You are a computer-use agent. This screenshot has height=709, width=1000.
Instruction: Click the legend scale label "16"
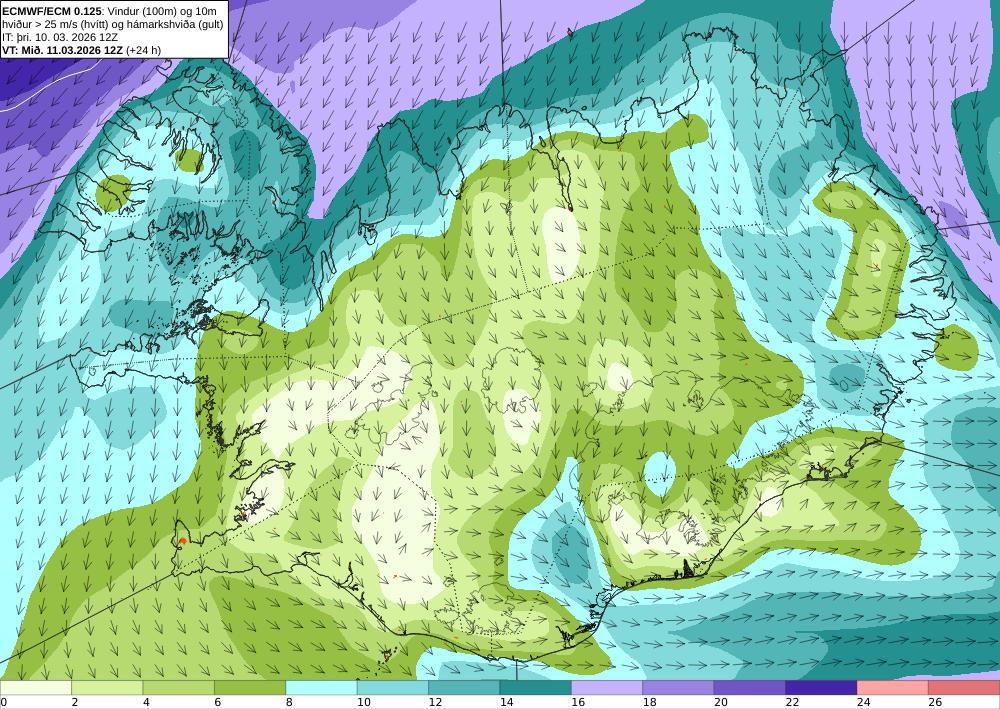point(578,702)
